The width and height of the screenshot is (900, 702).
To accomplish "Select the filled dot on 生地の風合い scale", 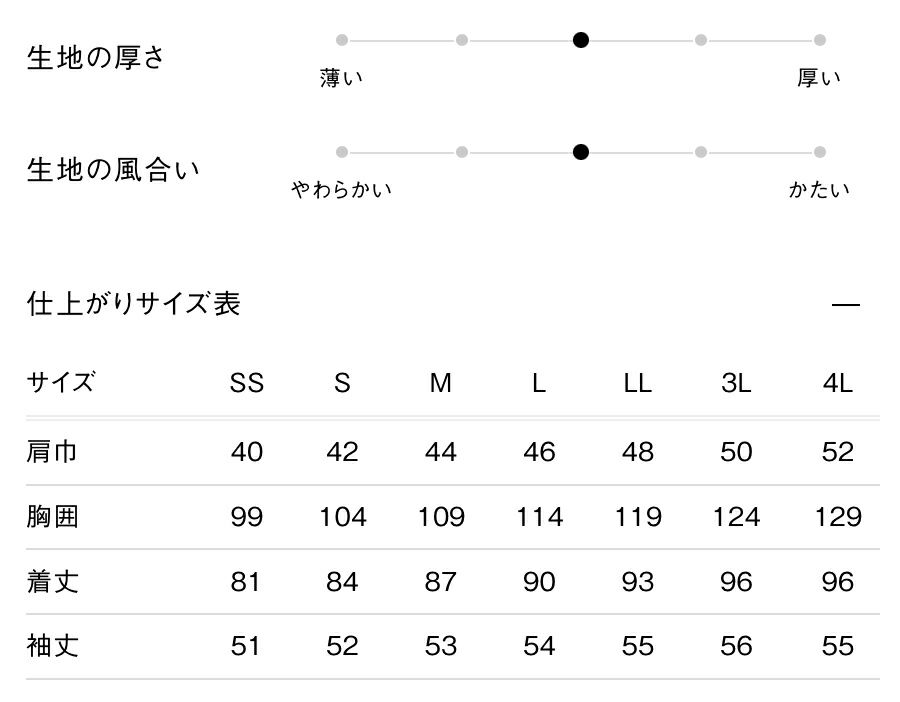I will pos(581,152).
